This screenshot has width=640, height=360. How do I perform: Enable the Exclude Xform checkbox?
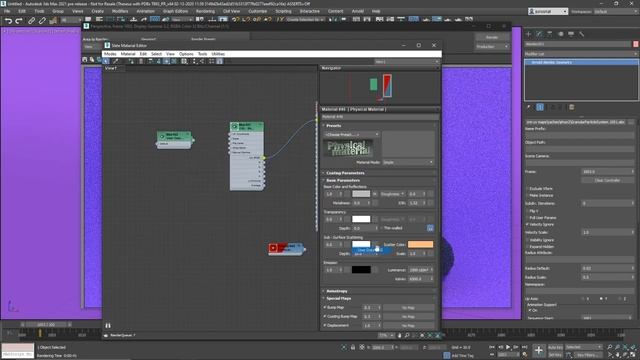coord(527,189)
